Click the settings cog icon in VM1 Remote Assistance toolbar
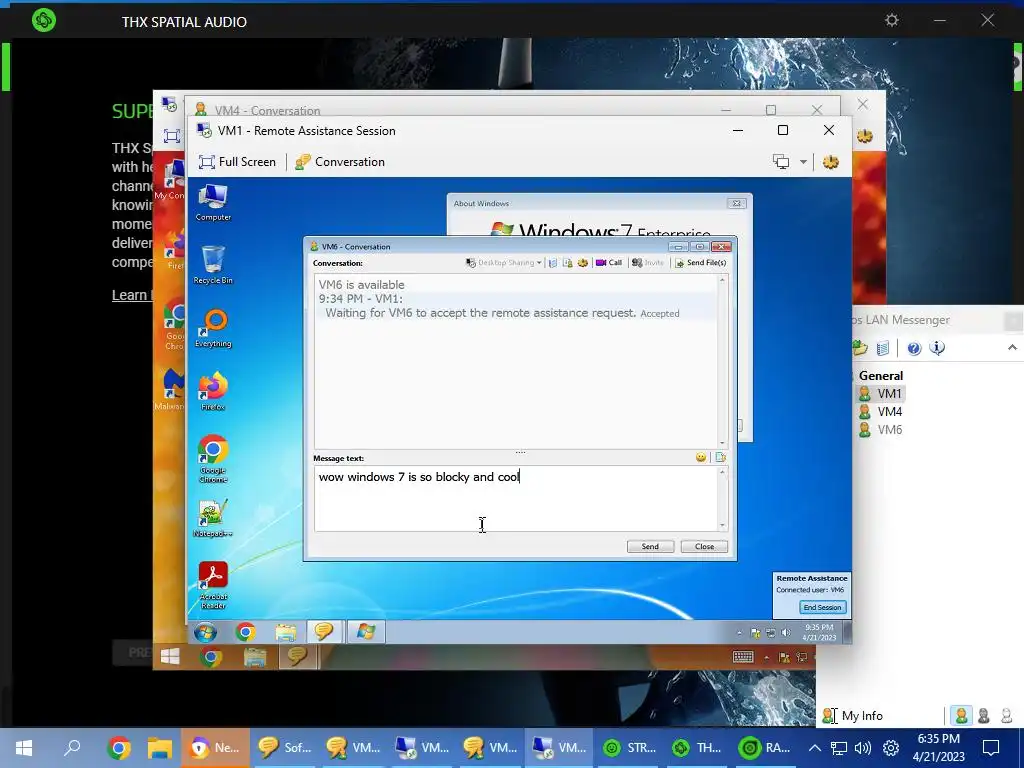This screenshot has width=1024, height=768. [831, 162]
